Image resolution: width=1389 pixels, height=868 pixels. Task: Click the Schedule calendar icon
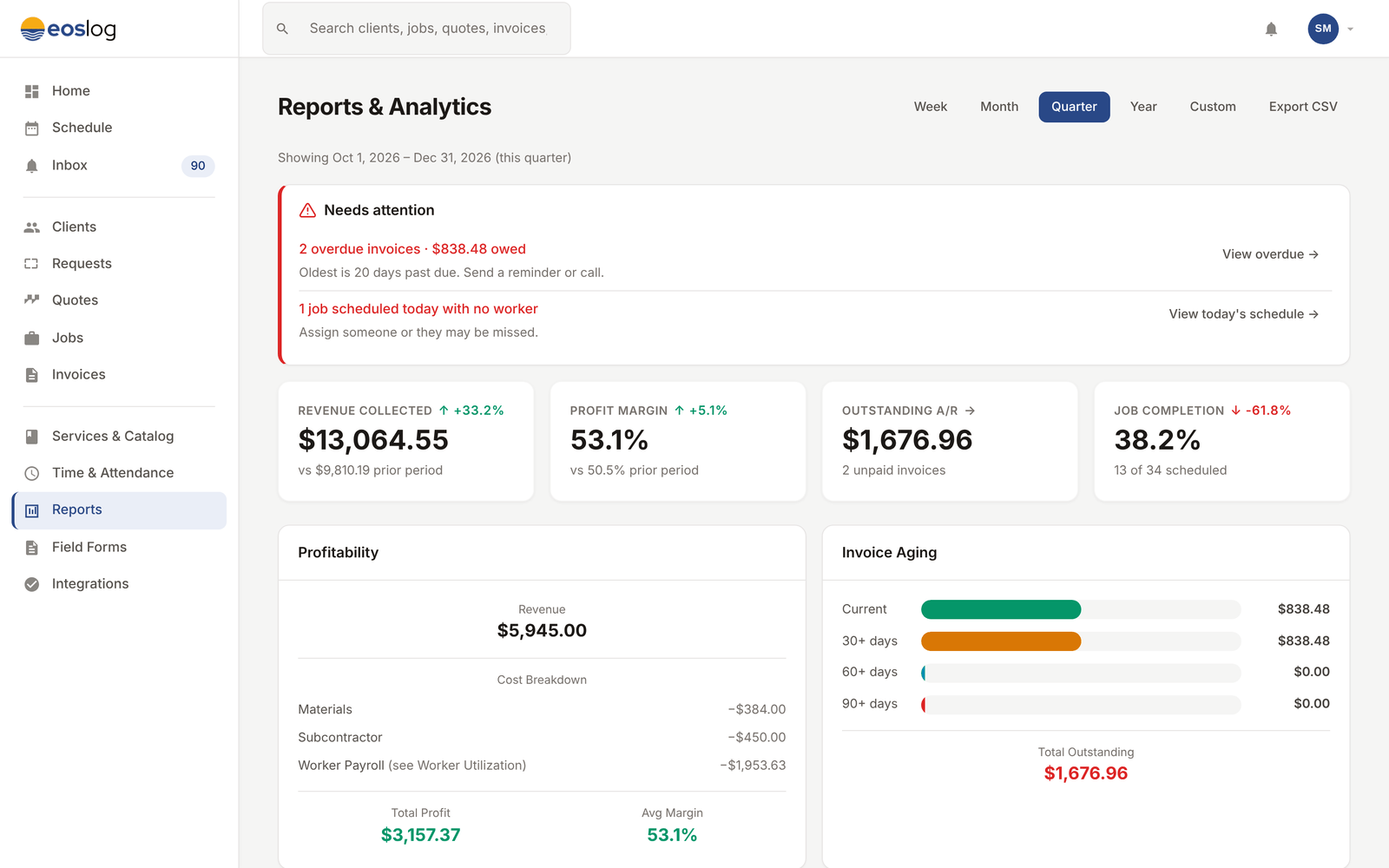tap(32, 128)
